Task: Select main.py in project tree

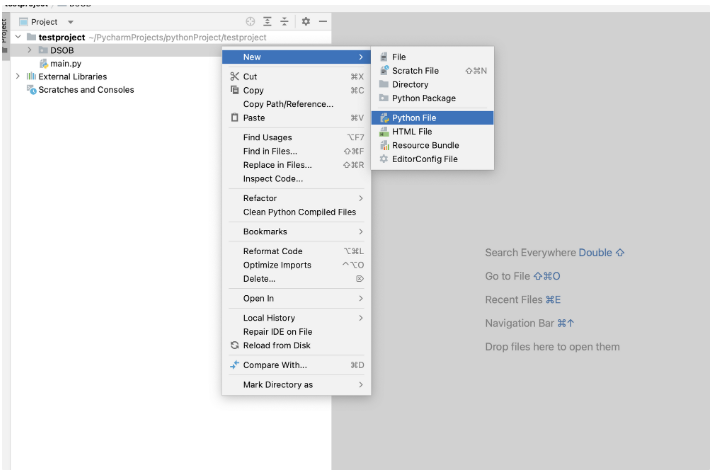Action: [66, 63]
